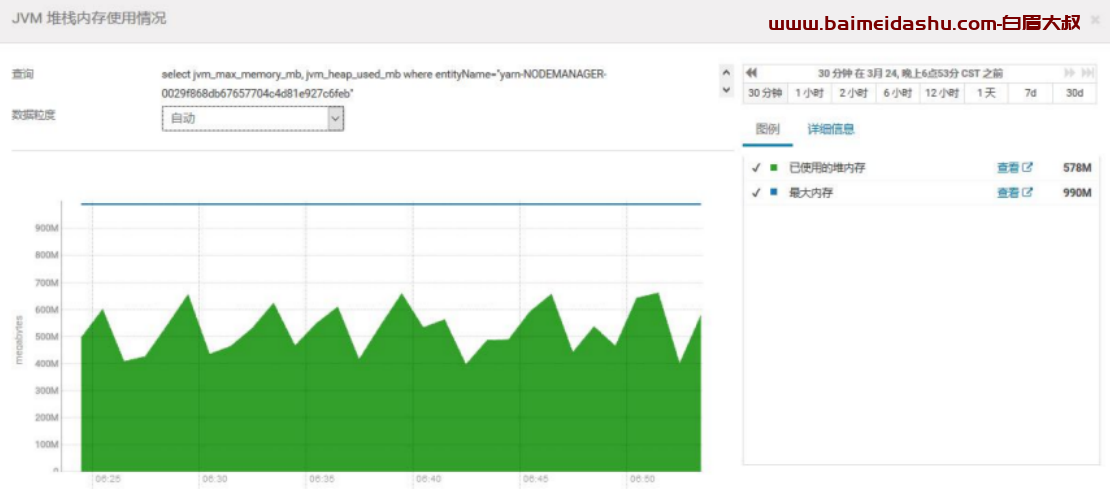The height and width of the screenshot is (501, 1110).
Task: Select the 30 分钟 time range
Action: click(765, 93)
